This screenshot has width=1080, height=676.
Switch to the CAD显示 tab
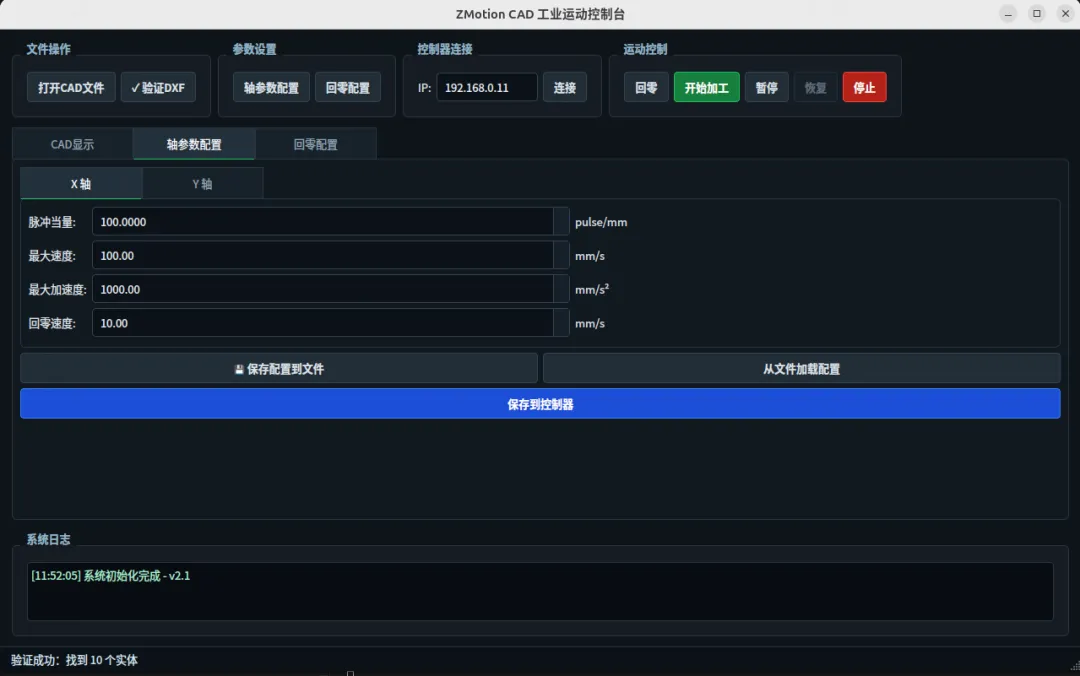(x=72, y=144)
